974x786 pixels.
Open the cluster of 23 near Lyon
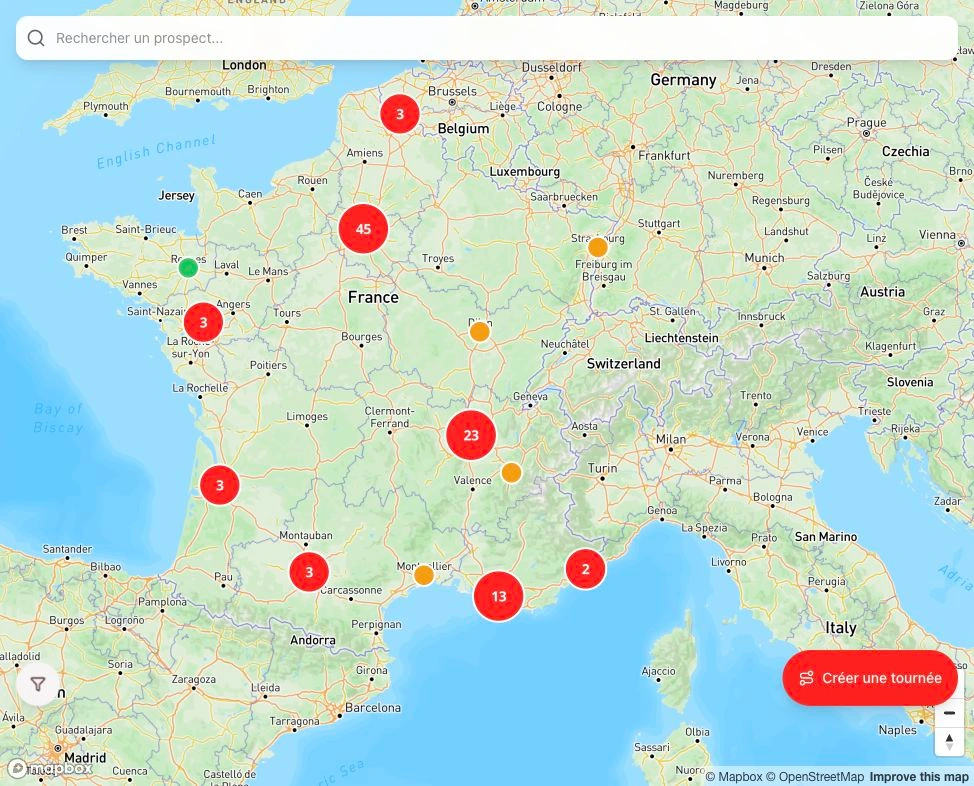(471, 435)
